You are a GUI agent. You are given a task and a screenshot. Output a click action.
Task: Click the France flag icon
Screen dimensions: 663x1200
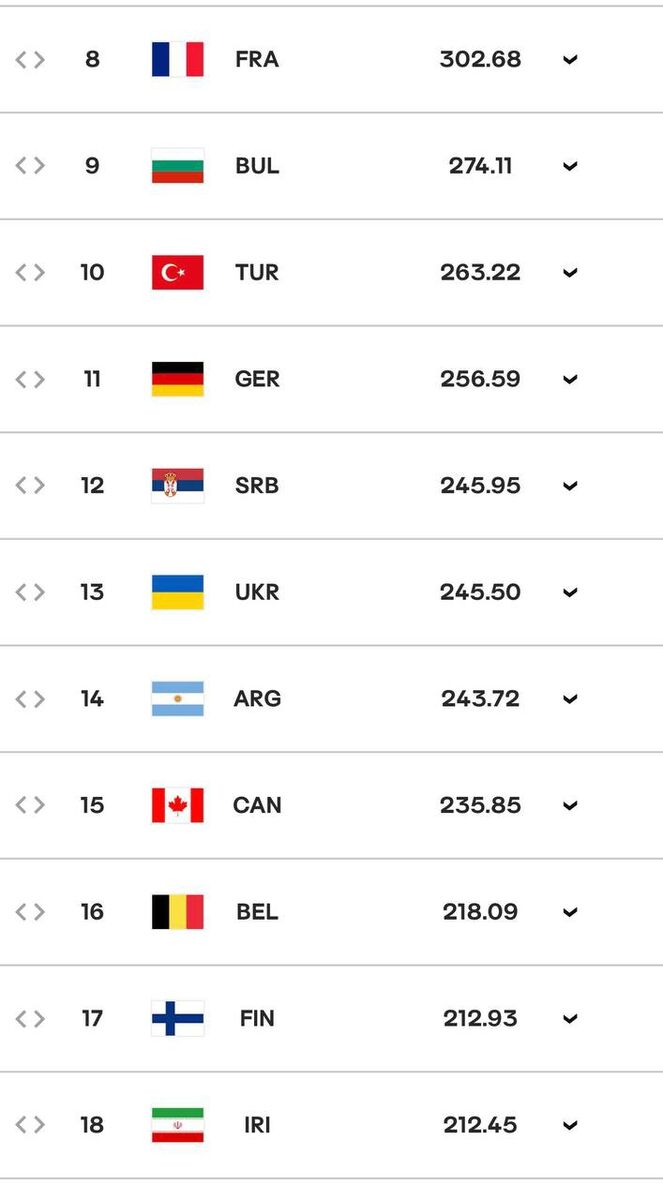177,59
